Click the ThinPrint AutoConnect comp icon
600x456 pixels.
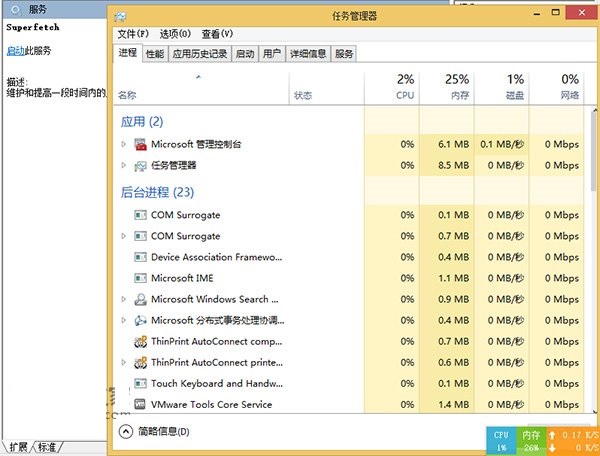pos(140,341)
